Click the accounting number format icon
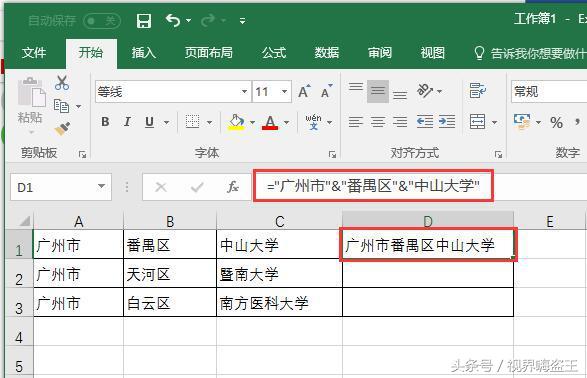The height and width of the screenshot is (378, 587). [522, 122]
